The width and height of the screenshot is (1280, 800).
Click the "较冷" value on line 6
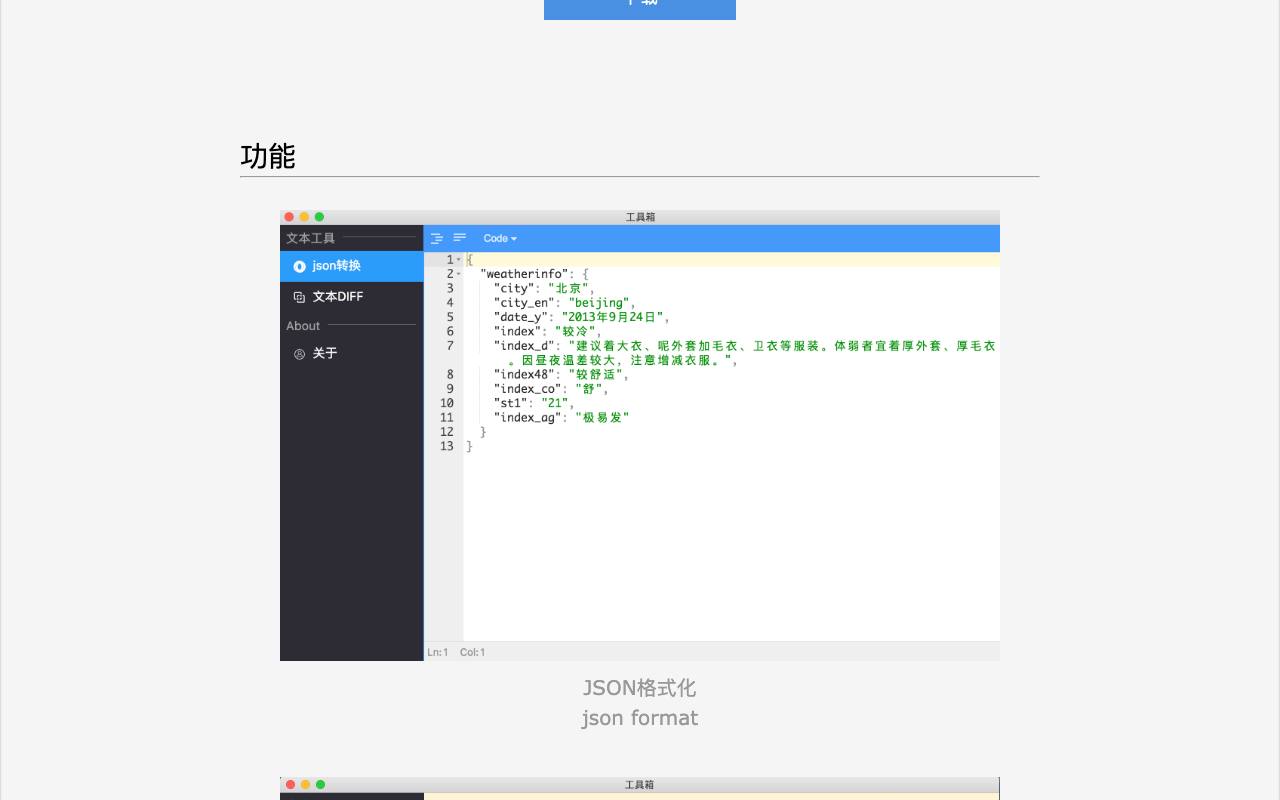[576, 331]
